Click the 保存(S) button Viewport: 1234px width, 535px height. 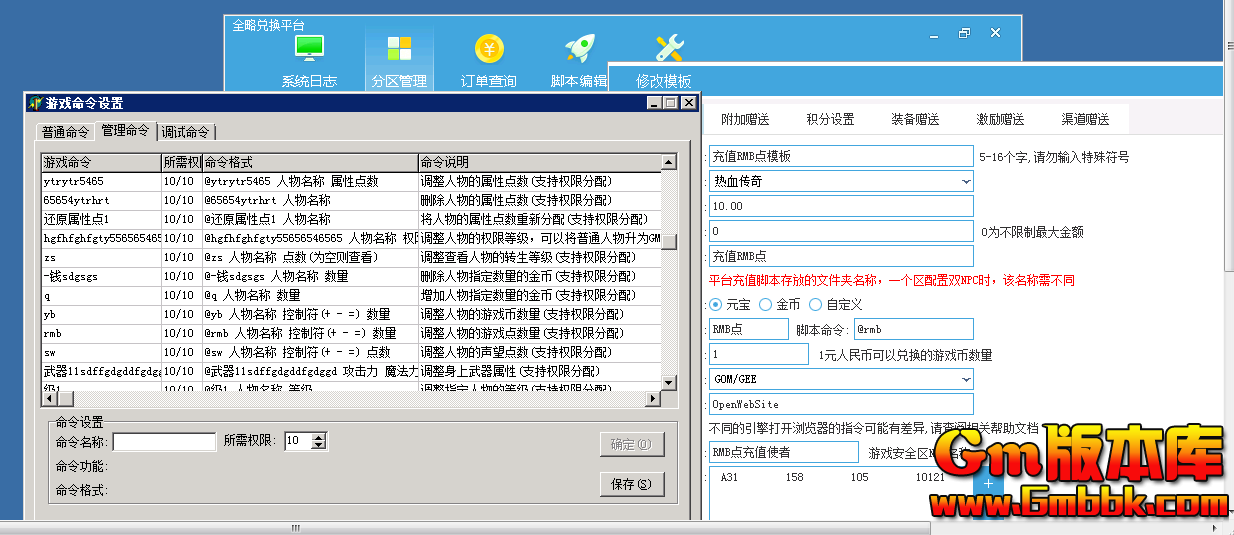631,484
